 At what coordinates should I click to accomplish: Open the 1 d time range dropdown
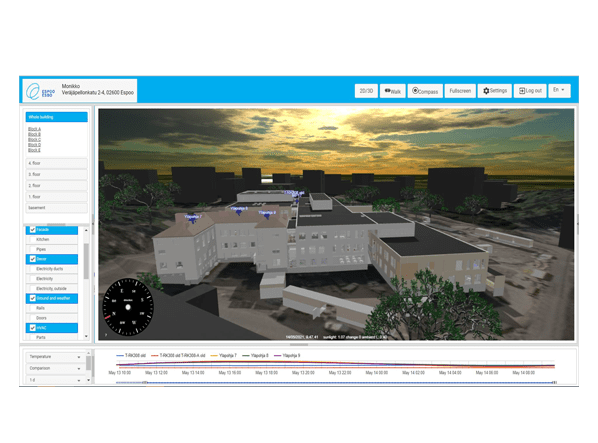pyautogui.click(x=55, y=380)
